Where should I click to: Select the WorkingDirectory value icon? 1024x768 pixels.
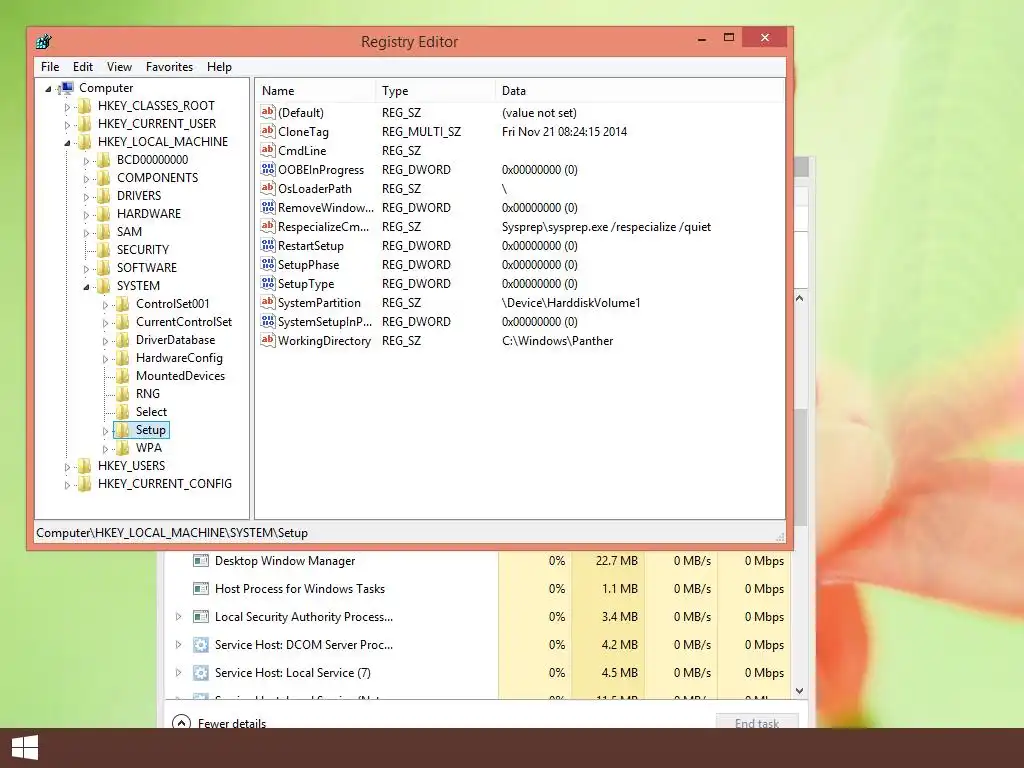pyautogui.click(x=268, y=340)
